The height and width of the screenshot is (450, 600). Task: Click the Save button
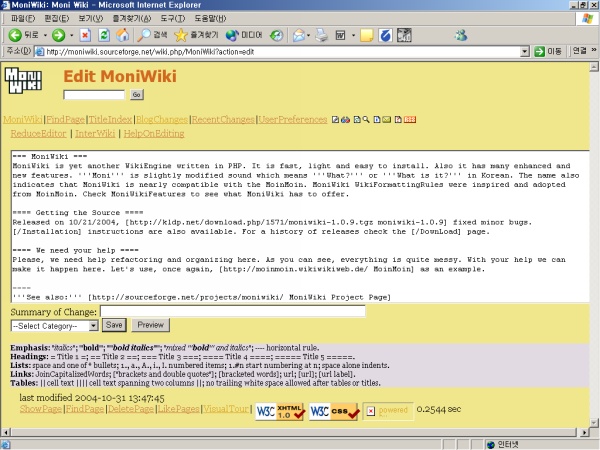[114, 325]
